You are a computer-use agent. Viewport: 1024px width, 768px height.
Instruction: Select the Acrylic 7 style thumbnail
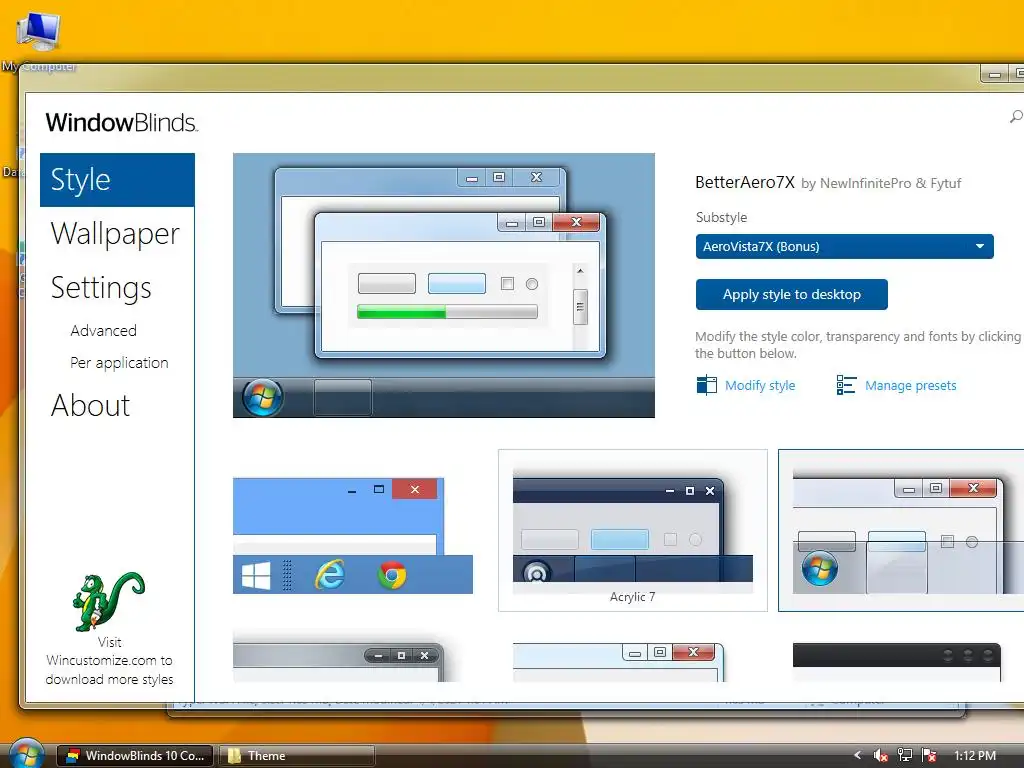pos(632,530)
